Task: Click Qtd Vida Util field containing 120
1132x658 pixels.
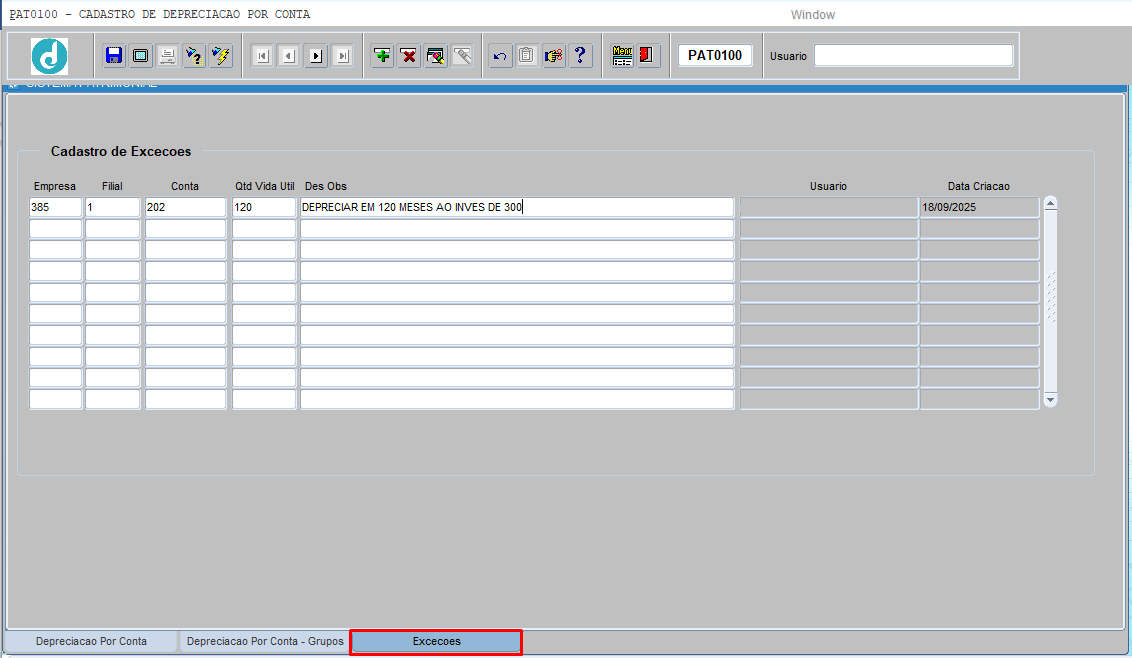Action: click(264, 207)
